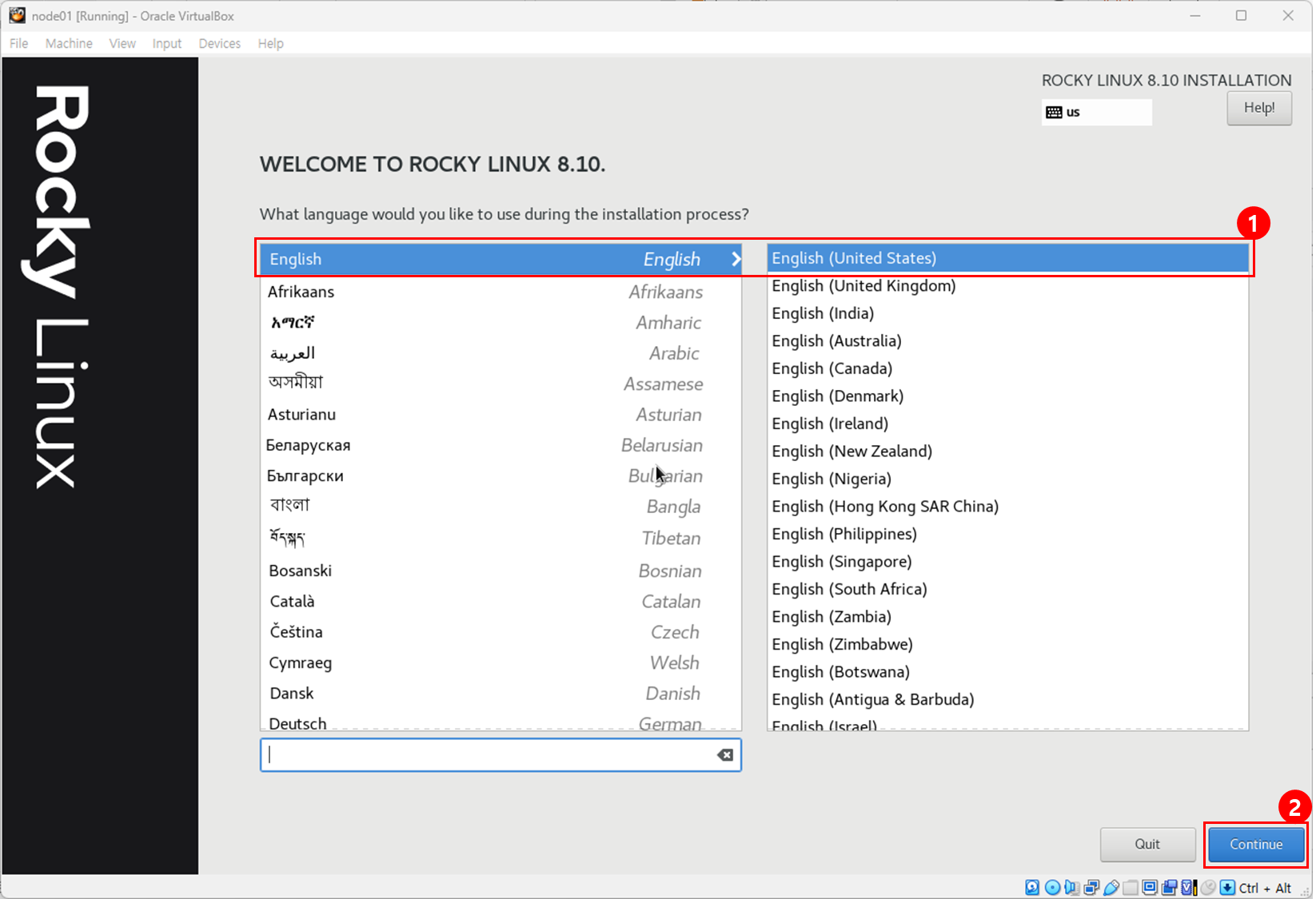Open the Help menu
The width and height of the screenshot is (1316, 899).
coord(271,43)
